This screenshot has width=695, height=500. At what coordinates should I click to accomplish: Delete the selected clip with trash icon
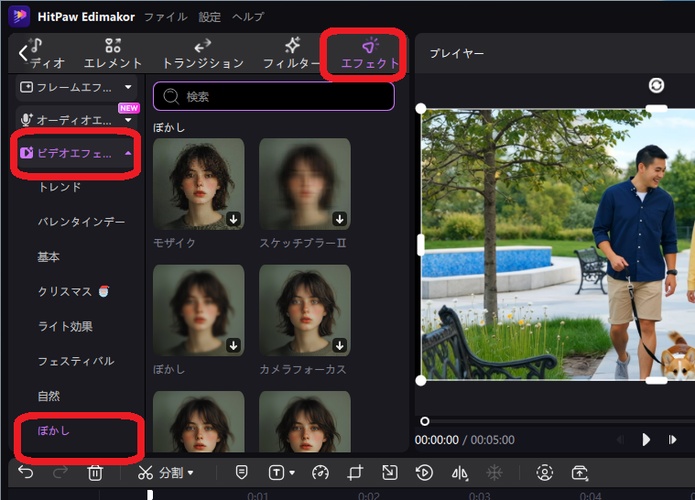point(95,473)
